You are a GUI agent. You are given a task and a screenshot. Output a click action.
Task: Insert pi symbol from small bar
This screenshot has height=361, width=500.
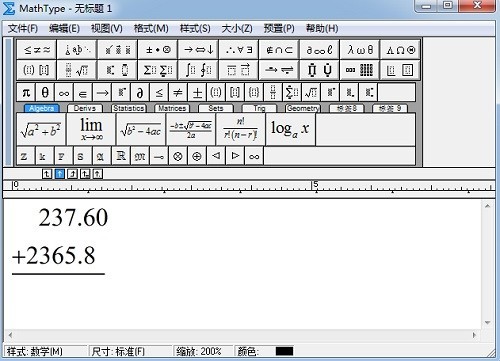tap(26, 92)
